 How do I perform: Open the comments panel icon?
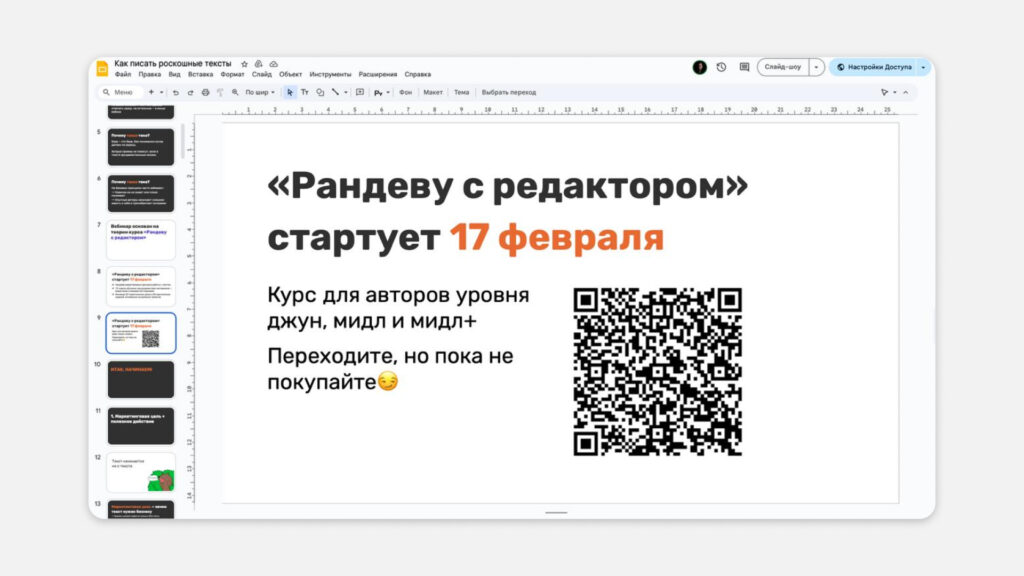tap(744, 67)
